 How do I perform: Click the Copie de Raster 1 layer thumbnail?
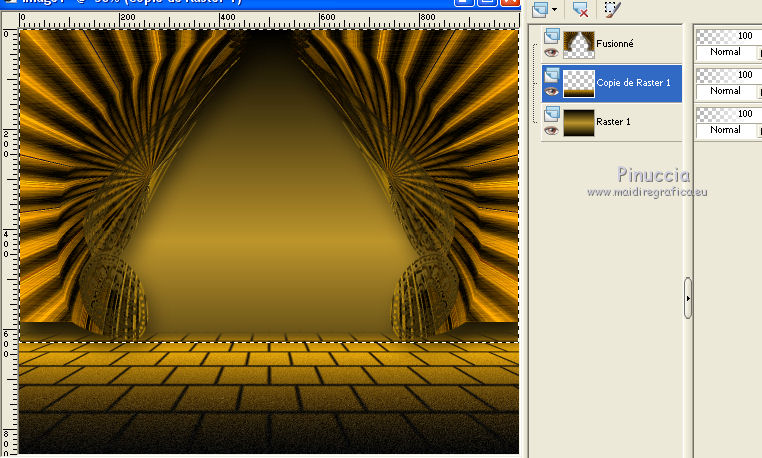[x=578, y=84]
